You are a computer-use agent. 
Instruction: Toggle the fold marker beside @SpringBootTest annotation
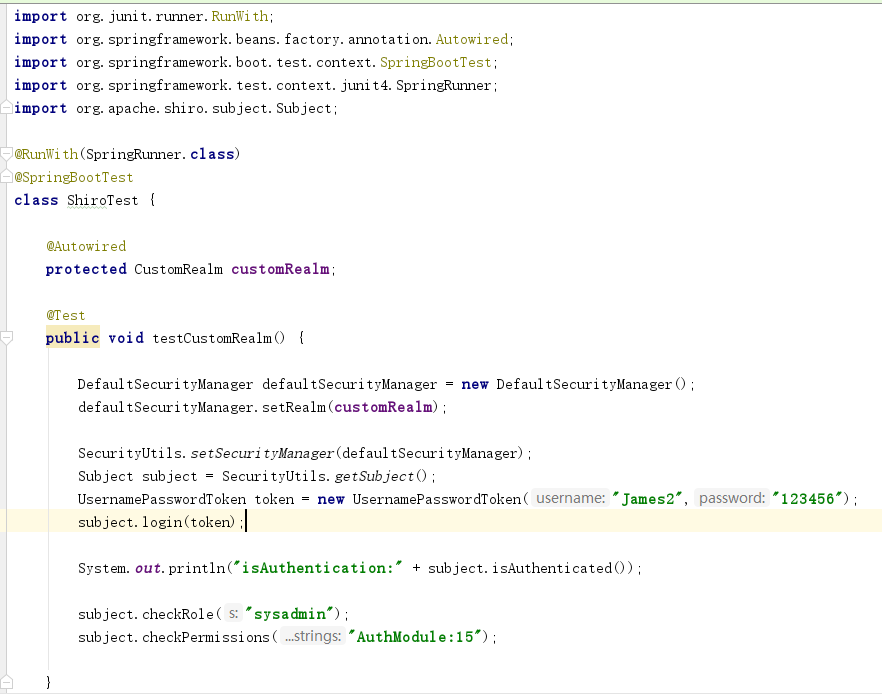(6, 177)
